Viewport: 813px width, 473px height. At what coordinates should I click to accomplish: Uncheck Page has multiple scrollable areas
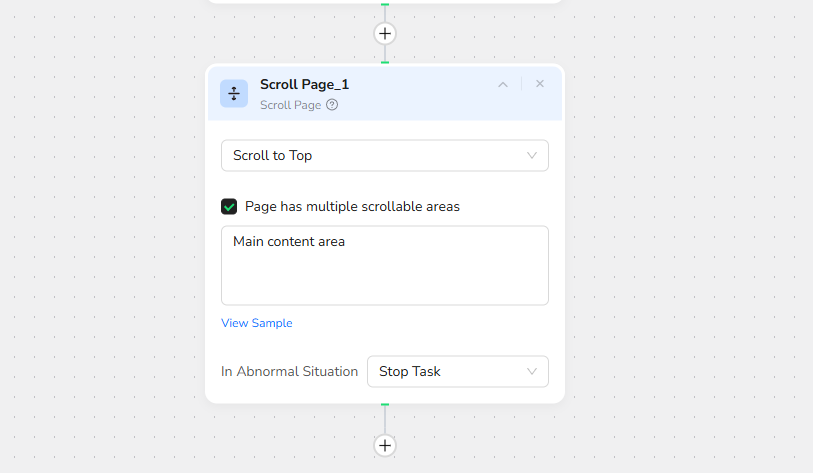[229, 207]
